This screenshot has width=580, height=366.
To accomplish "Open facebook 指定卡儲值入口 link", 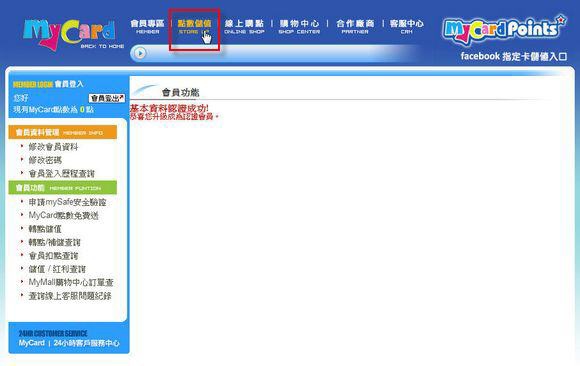I will click(x=514, y=56).
